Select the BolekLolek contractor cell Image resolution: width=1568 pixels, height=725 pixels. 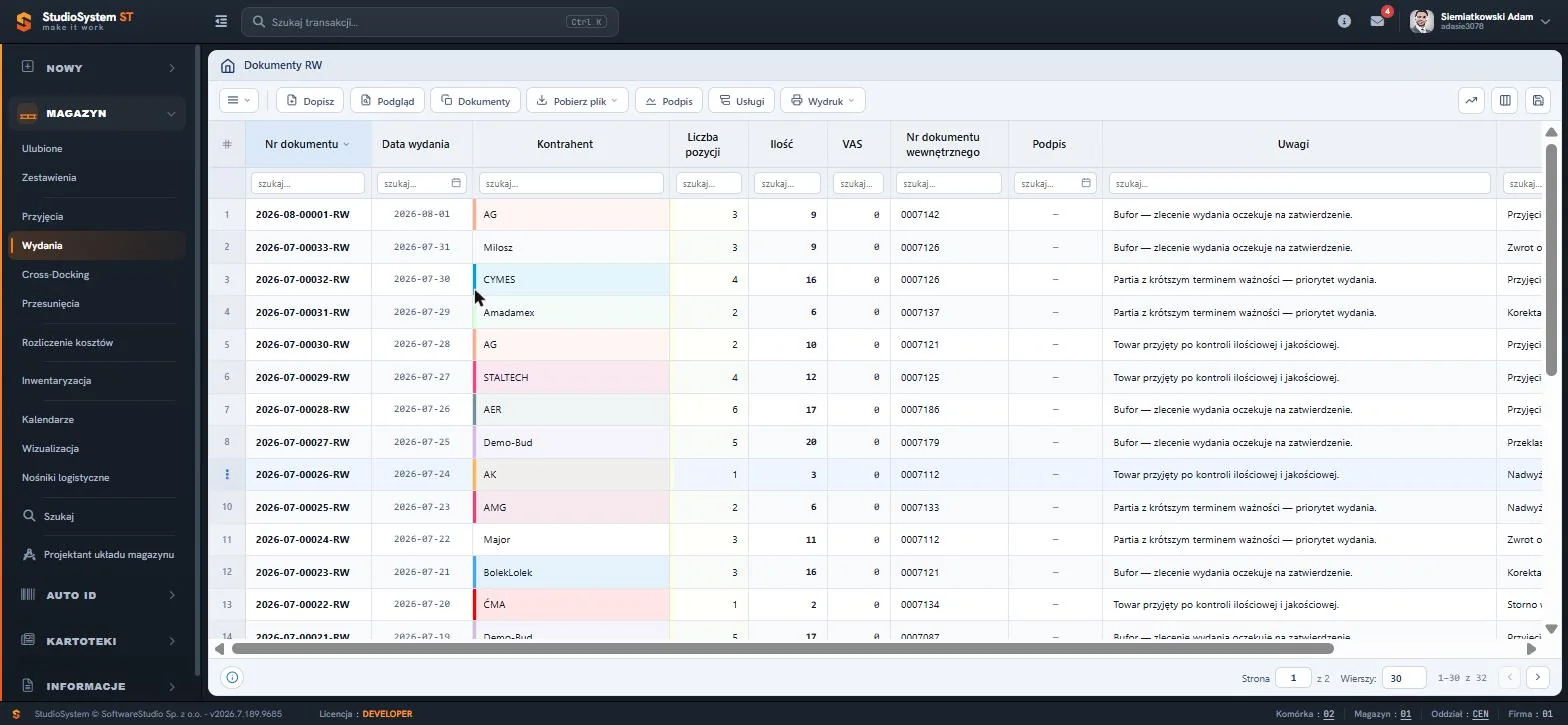[571, 573]
